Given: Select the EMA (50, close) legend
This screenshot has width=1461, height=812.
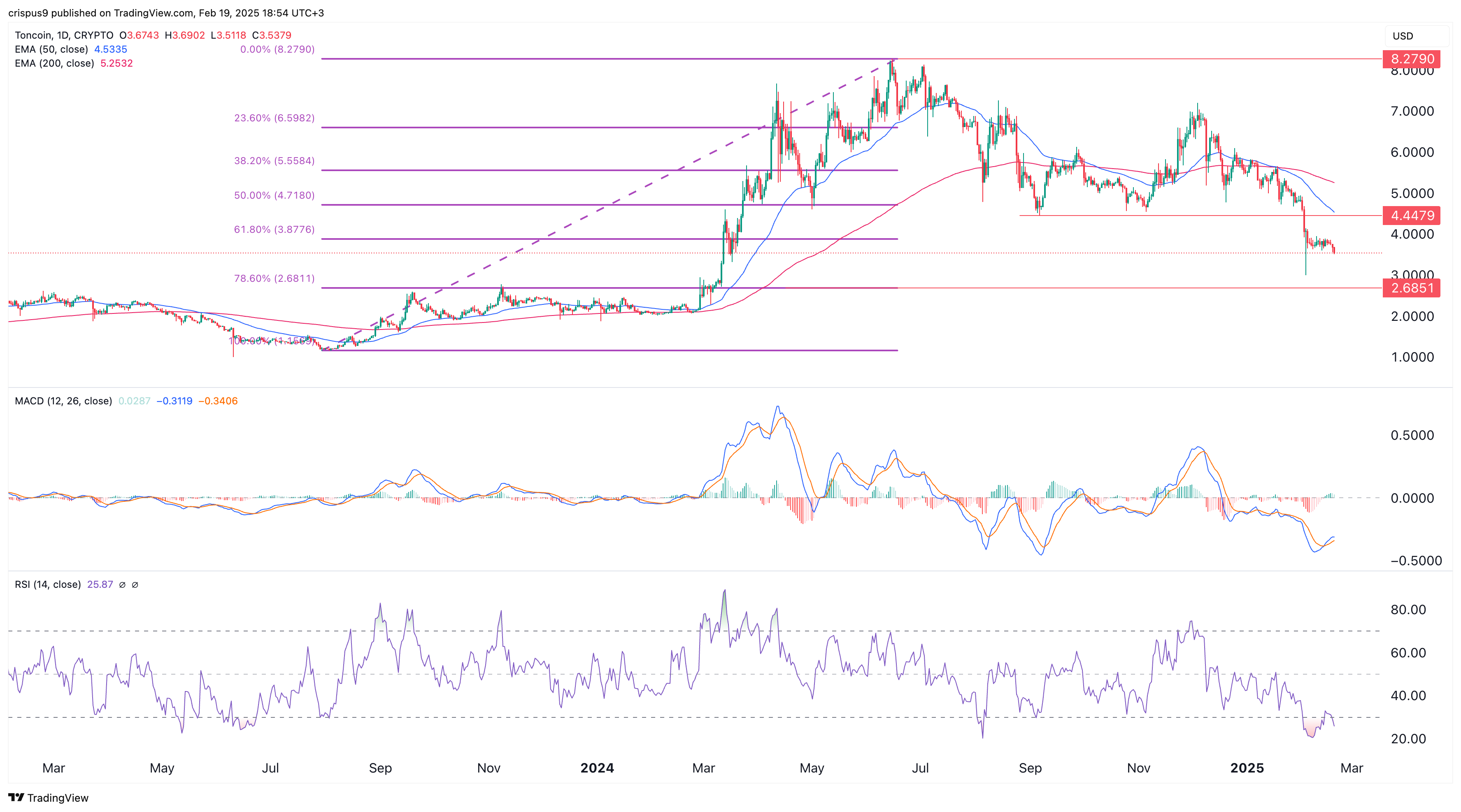Looking at the screenshot, I should point(51,49).
